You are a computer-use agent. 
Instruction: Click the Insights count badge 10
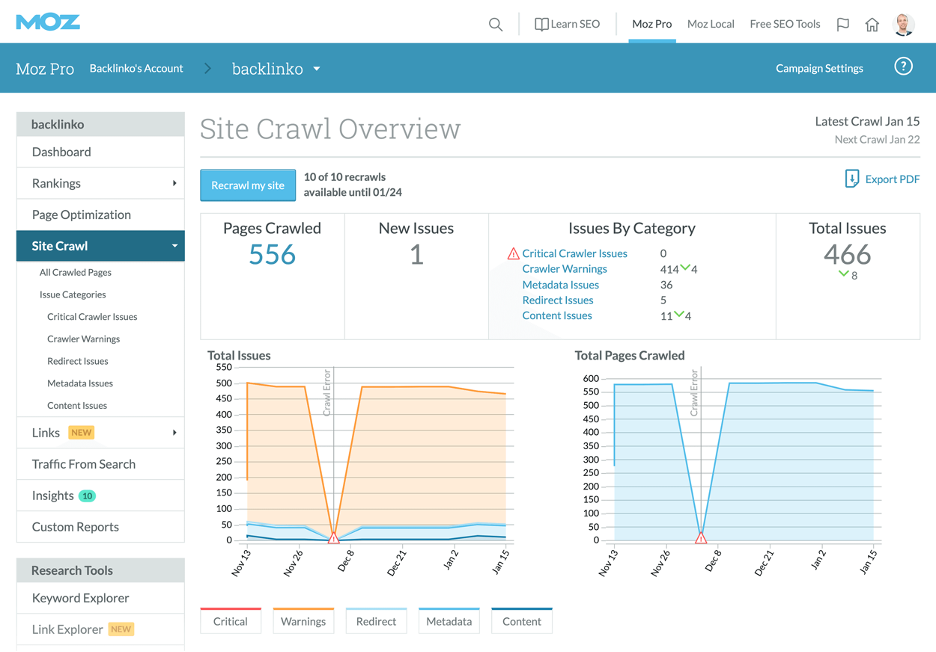coord(87,496)
